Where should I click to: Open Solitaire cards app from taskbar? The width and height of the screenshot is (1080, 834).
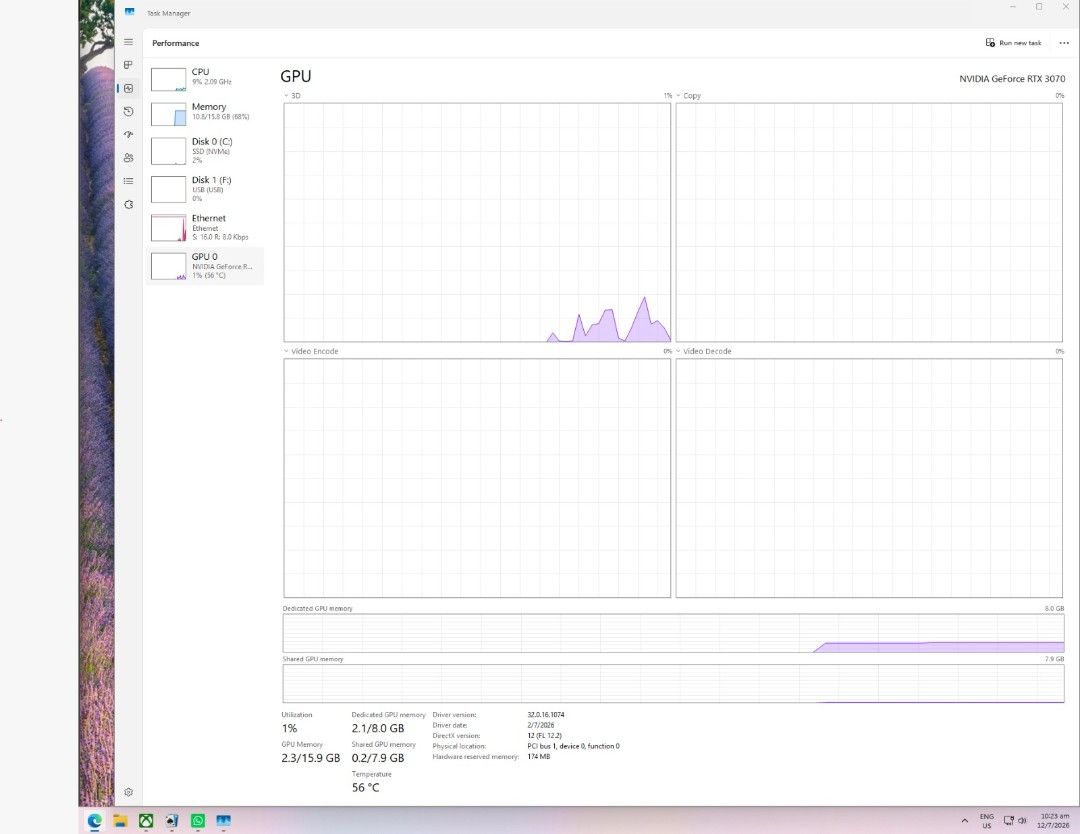[172, 820]
